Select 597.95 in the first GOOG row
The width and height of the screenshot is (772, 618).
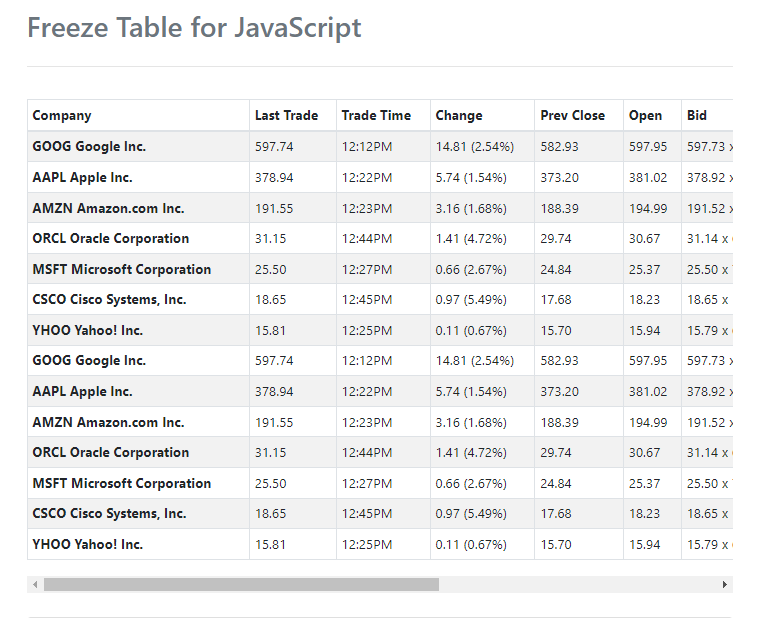click(648, 147)
